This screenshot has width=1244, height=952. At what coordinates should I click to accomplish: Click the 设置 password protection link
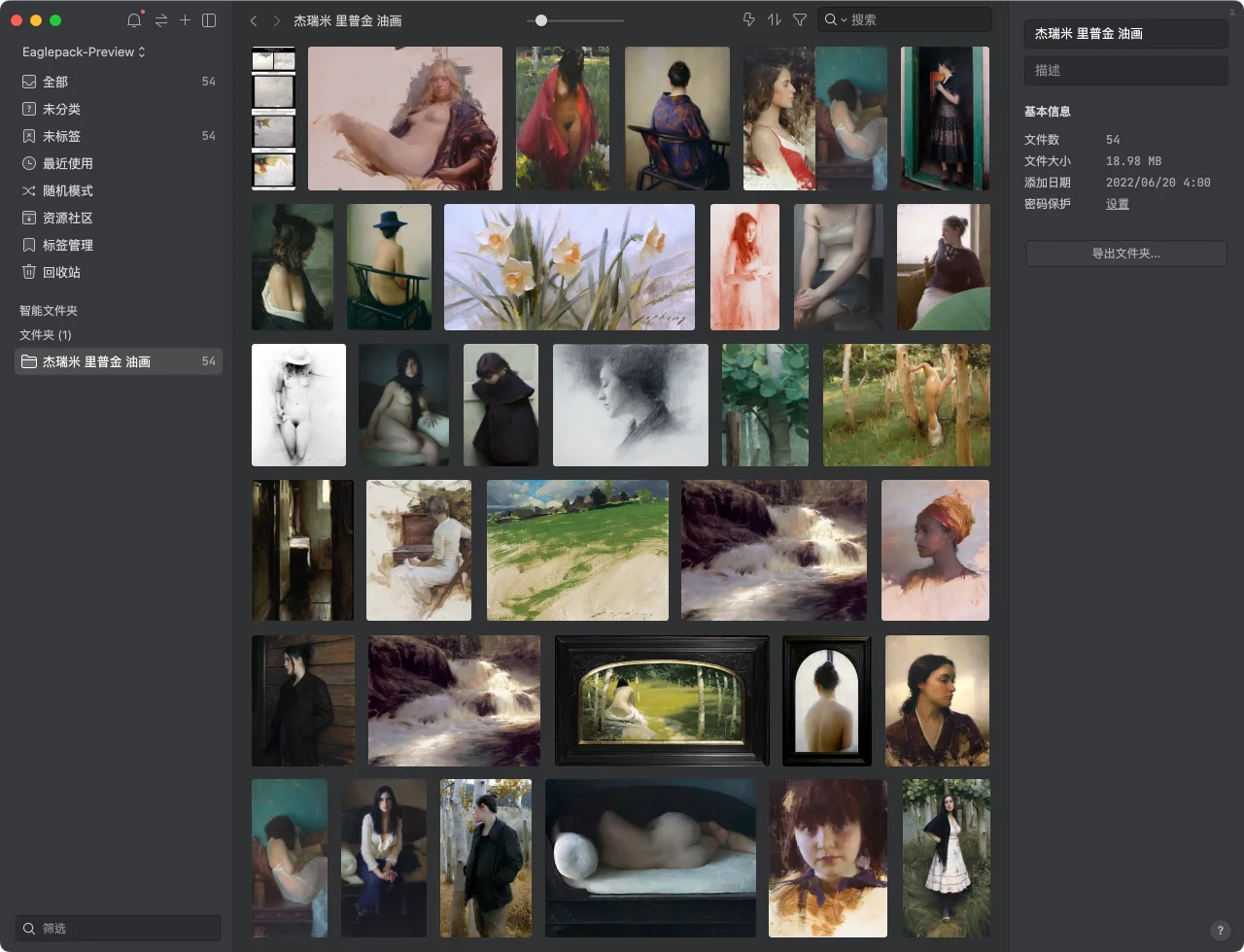(1118, 204)
